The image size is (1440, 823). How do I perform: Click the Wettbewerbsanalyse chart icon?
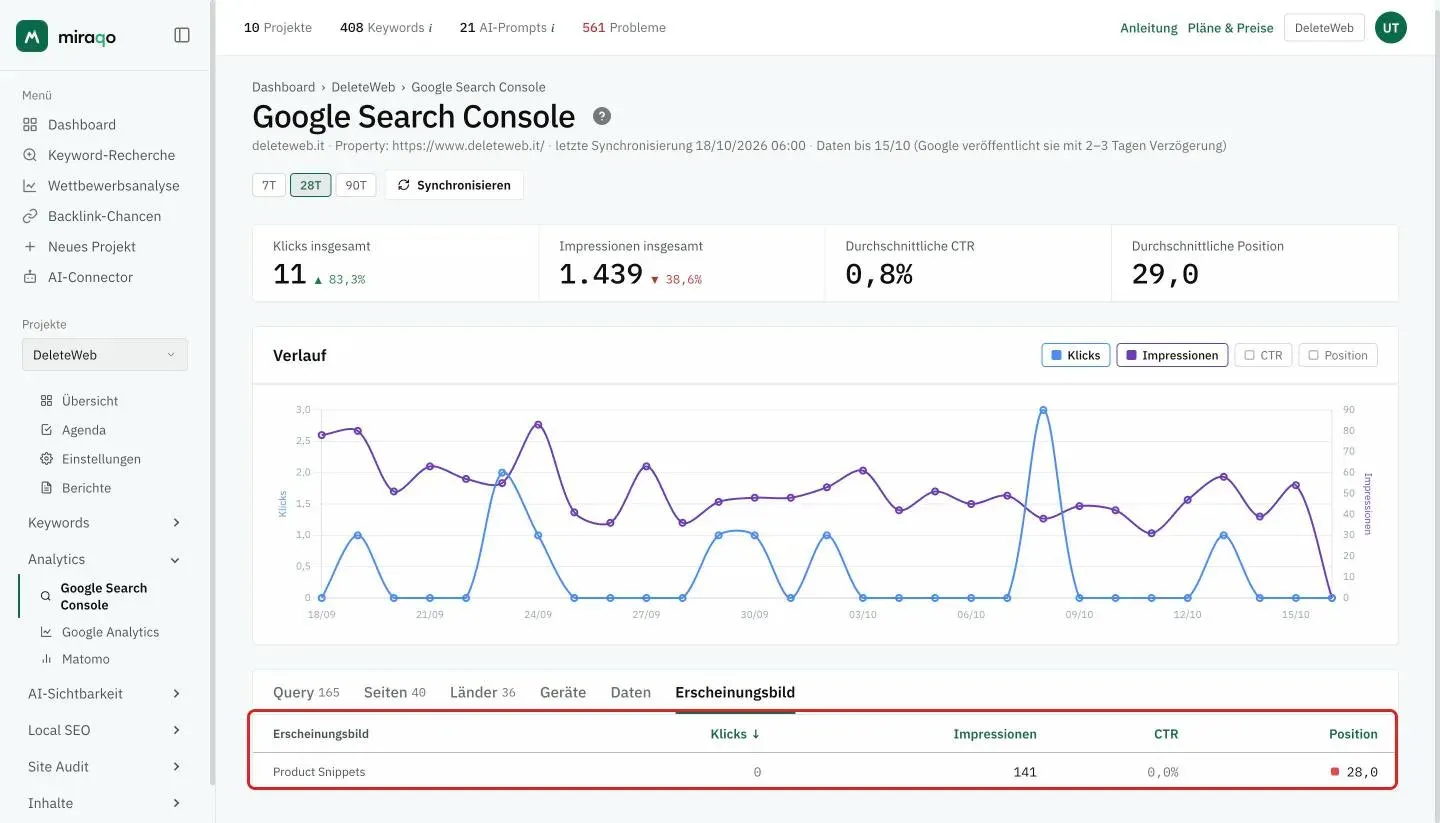click(x=29, y=186)
